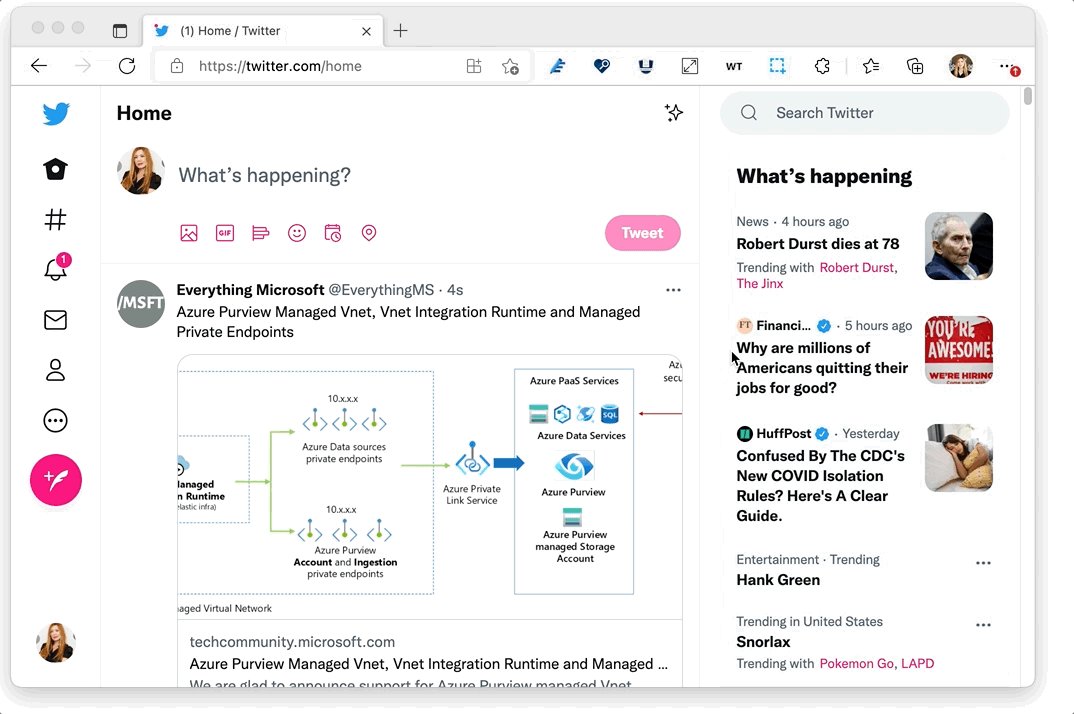The height and width of the screenshot is (714, 1074).
Task: Open the Explore hashtag page
Action: pyautogui.click(x=55, y=220)
